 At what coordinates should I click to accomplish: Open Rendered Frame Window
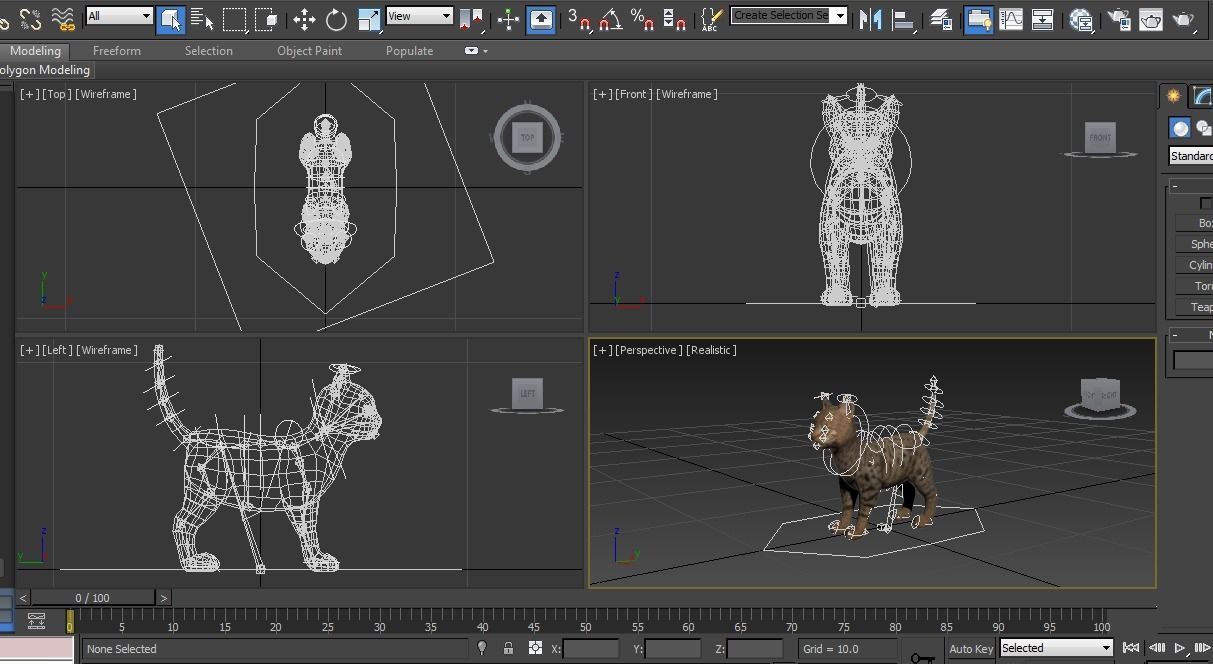pyautogui.click(x=1150, y=18)
